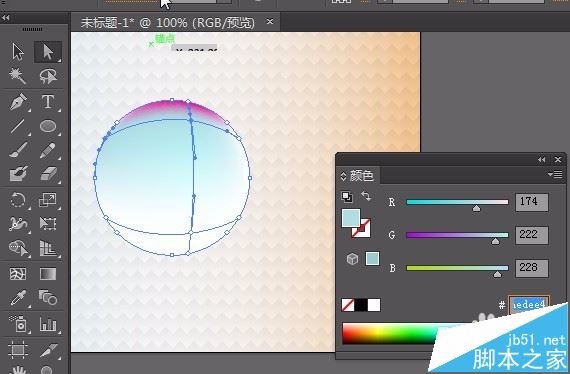Click the G value field showing 222
Screen dimensions: 570x374
coord(531,235)
